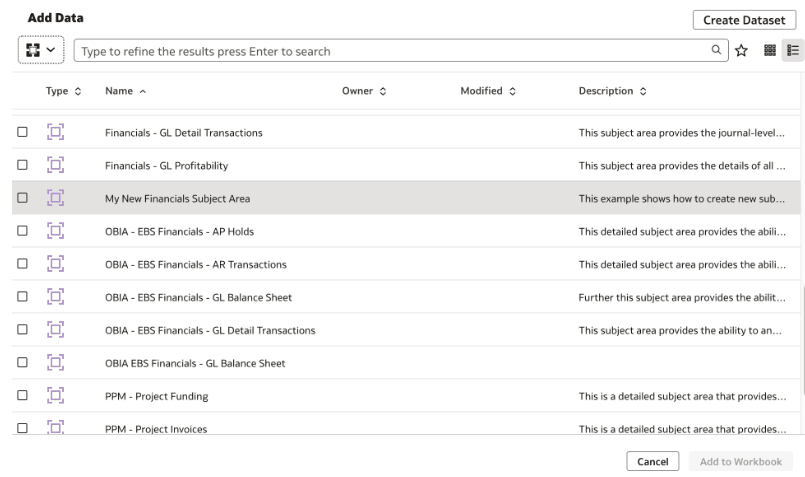Click the vertical scrollbar of the list

coord(802,338)
